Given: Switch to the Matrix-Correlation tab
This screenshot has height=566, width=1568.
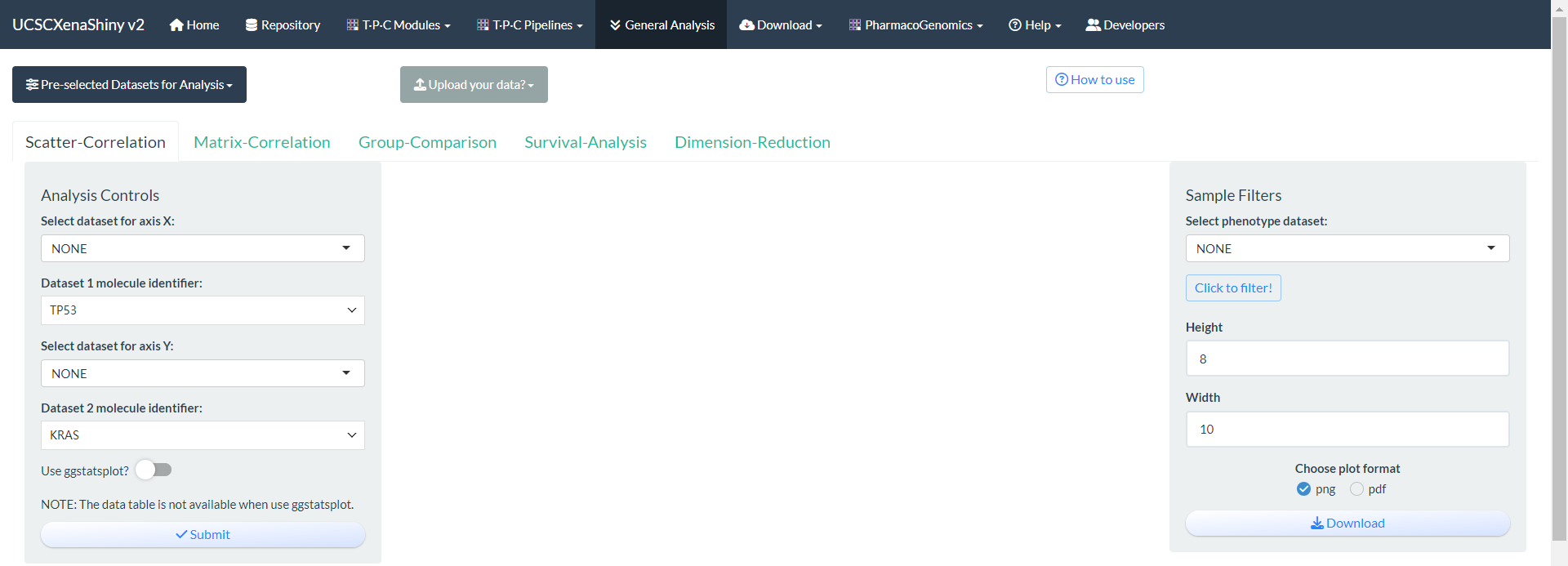Looking at the screenshot, I should pyautogui.click(x=261, y=142).
